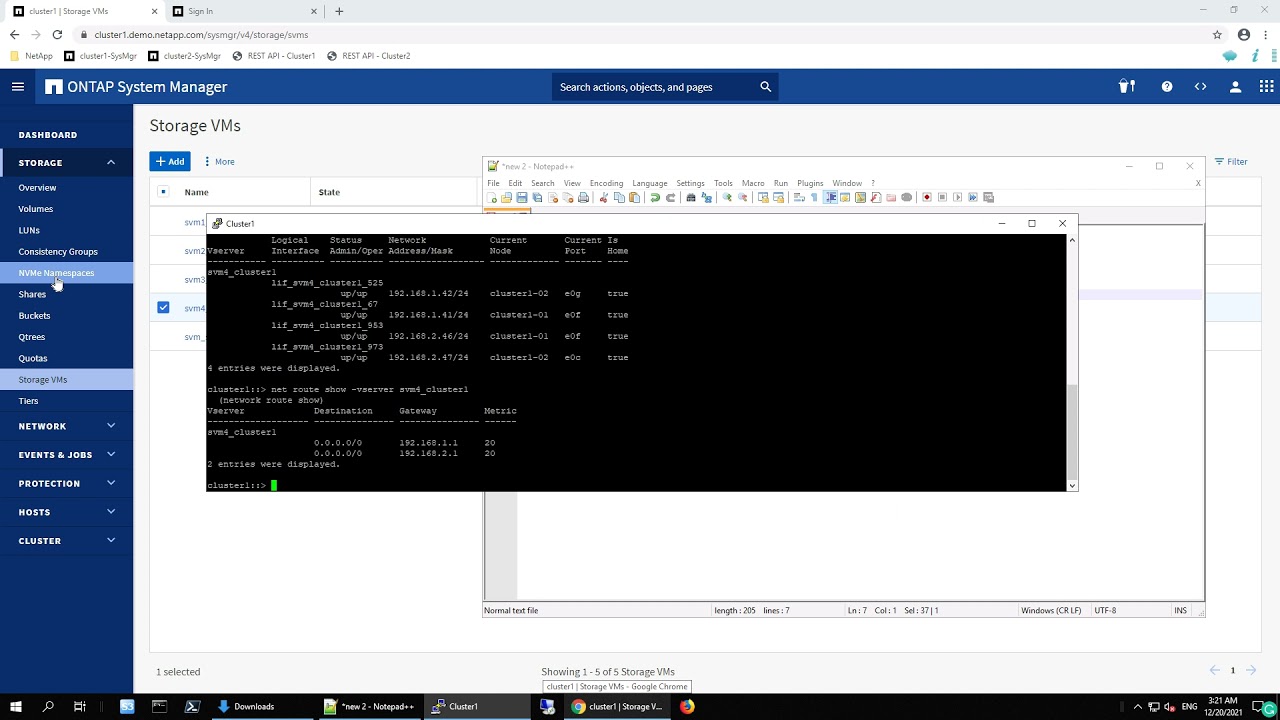Image resolution: width=1280 pixels, height=720 pixels.
Task: Click the Notepad++ Print icon
Action: (583, 197)
